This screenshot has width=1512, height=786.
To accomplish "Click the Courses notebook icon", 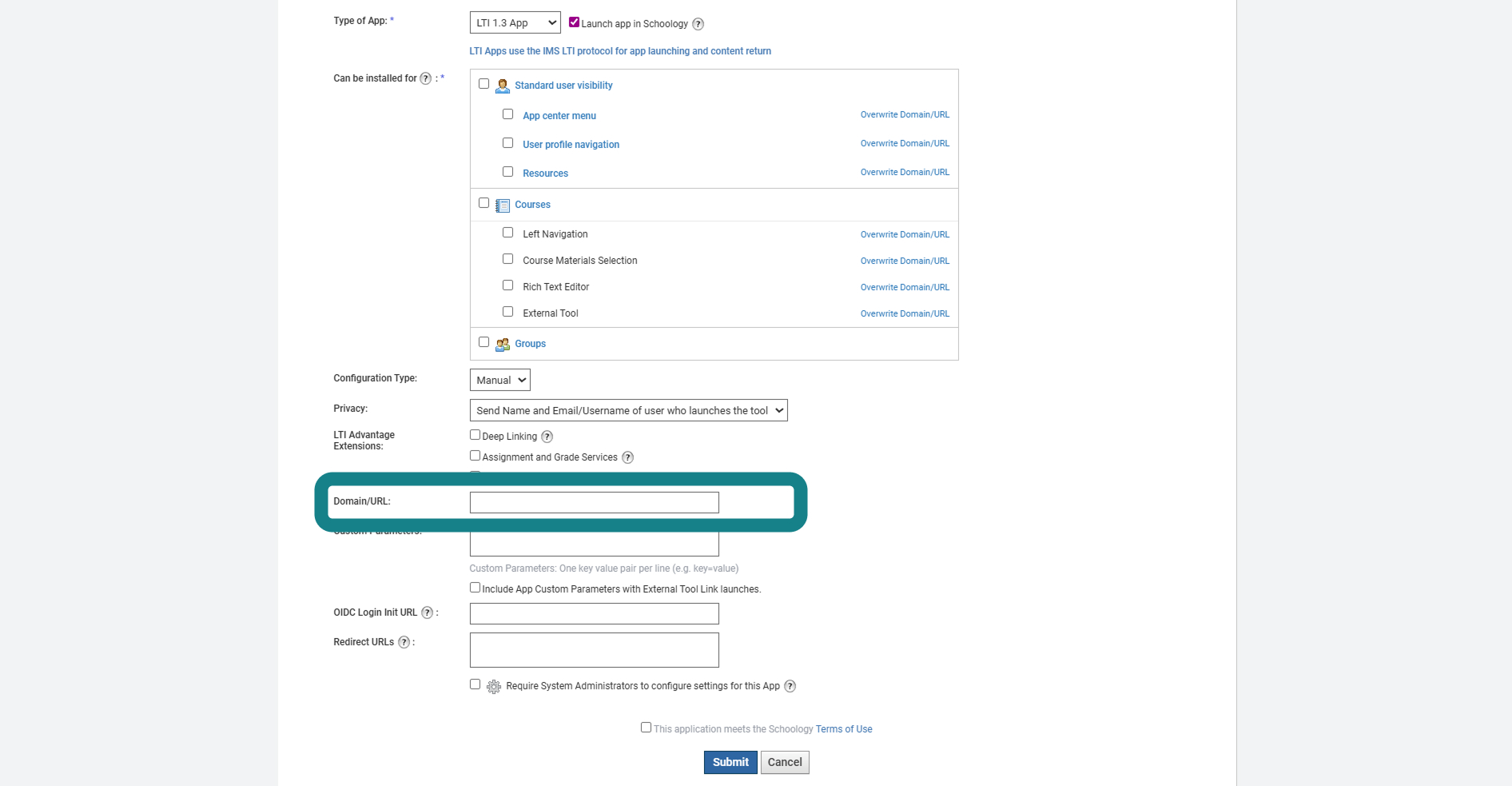I will pyautogui.click(x=503, y=205).
